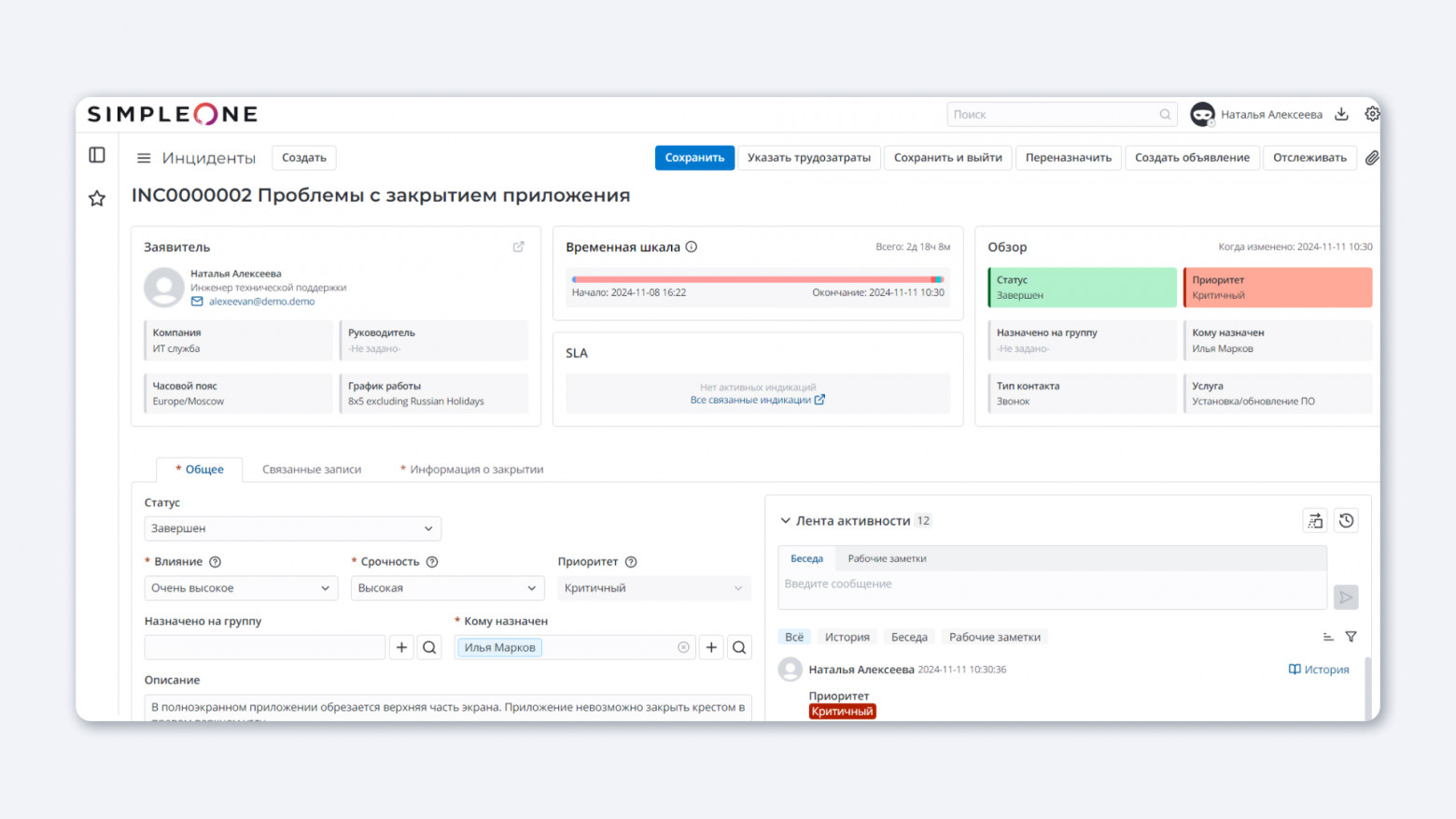The width and height of the screenshot is (1456, 819).
Task: Open activity history clock icon
Action: tap(1346, 521)
